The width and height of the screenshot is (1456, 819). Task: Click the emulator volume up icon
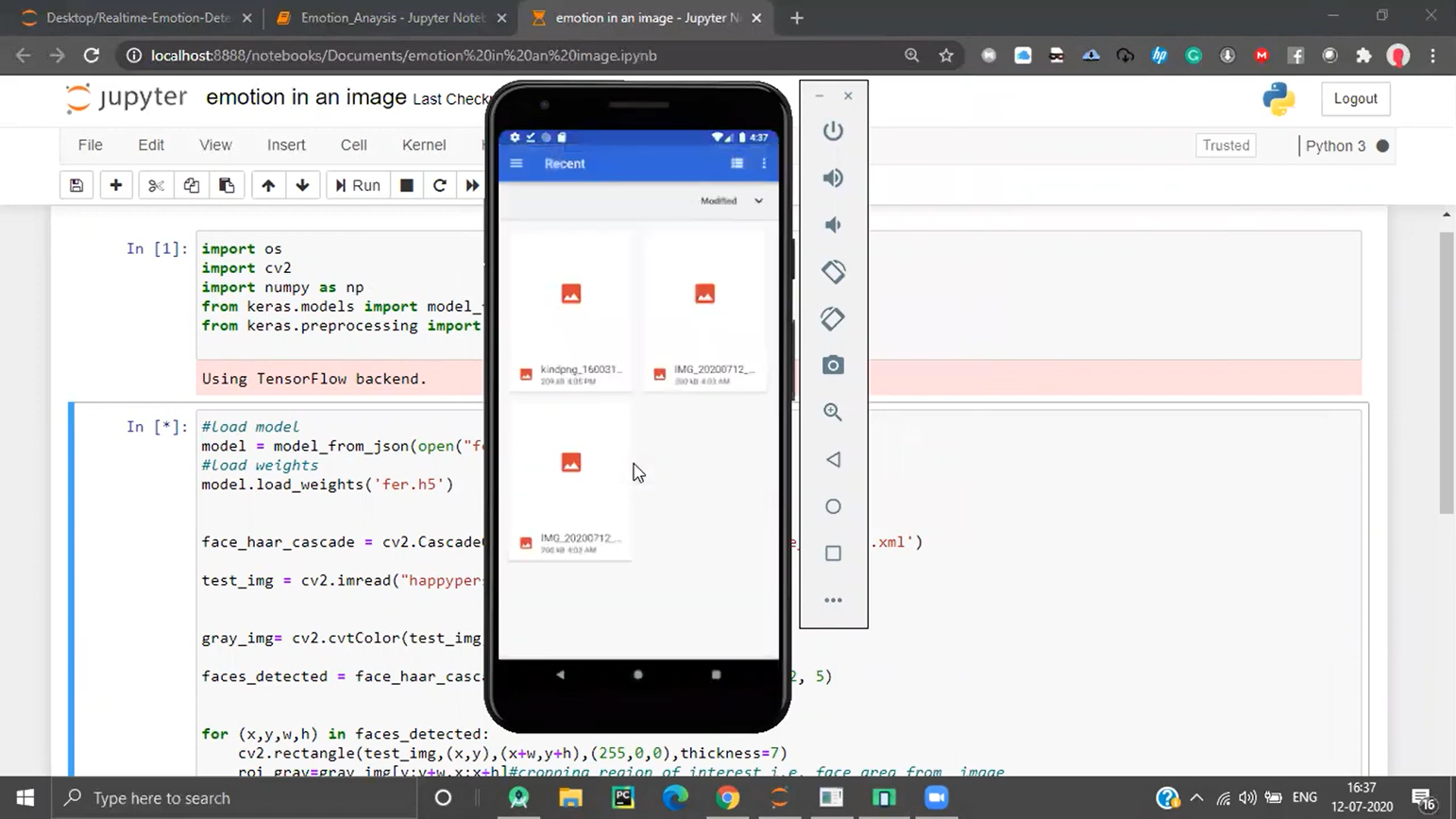[833, 178]
